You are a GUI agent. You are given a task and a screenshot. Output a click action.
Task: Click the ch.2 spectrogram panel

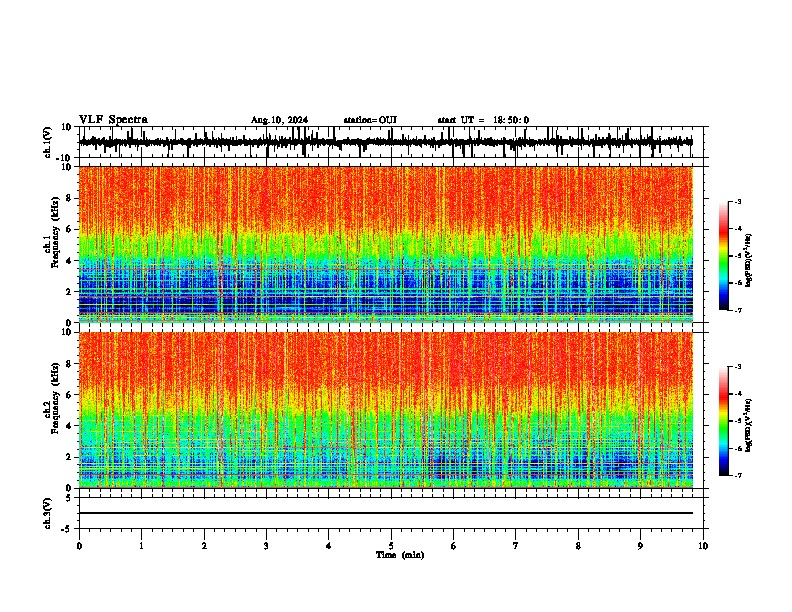coord(386,410)
